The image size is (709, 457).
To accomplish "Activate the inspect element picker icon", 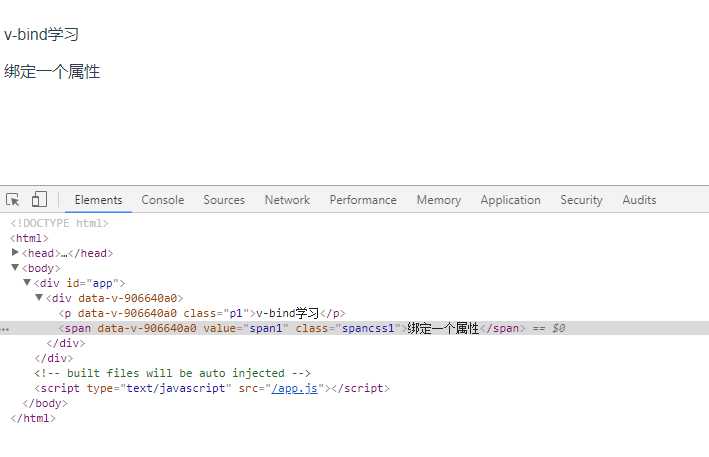I will [13, 199].
